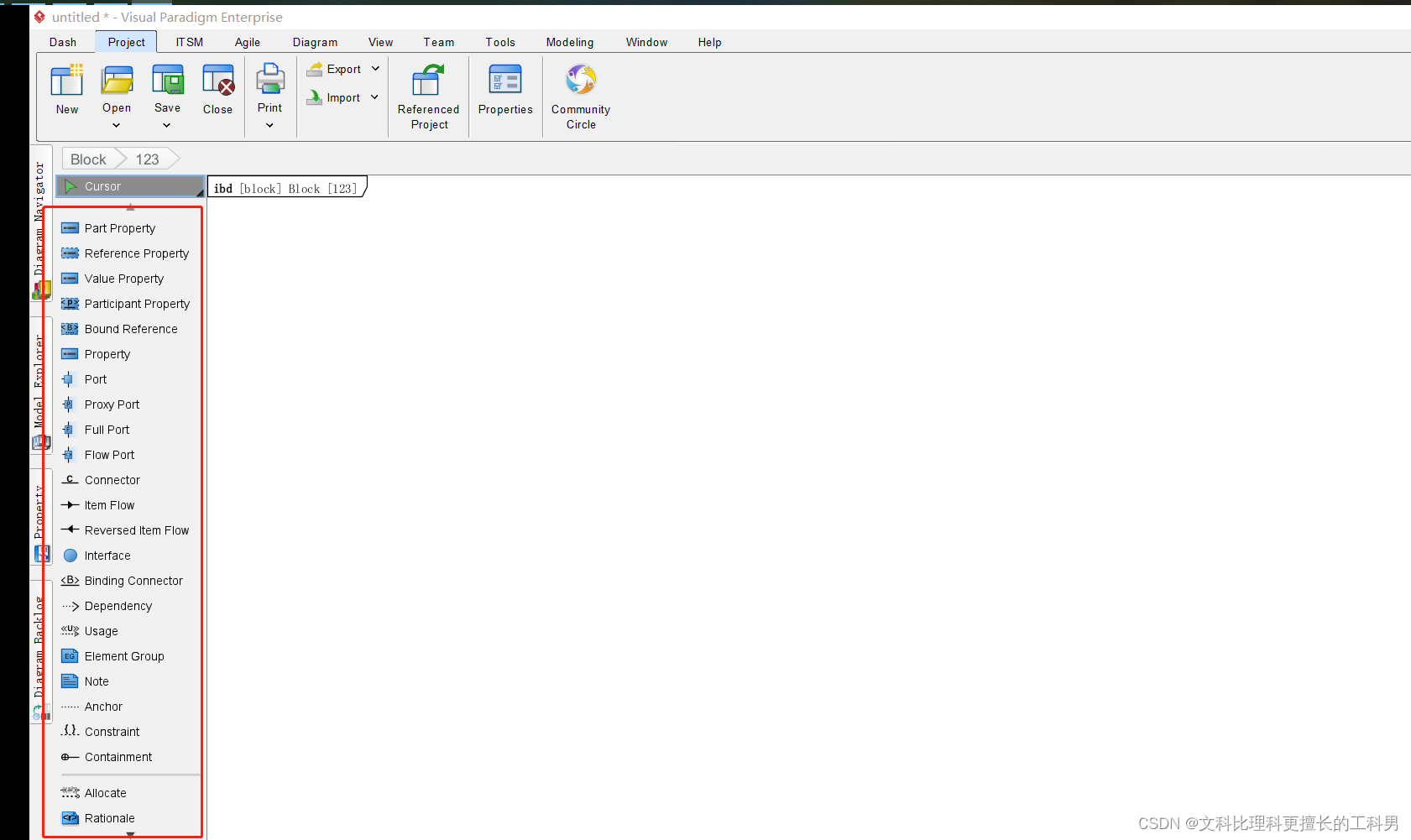1411x840 pixels.
Task: Switch to the Modeling menu
Action: click(x=569, y=42)
